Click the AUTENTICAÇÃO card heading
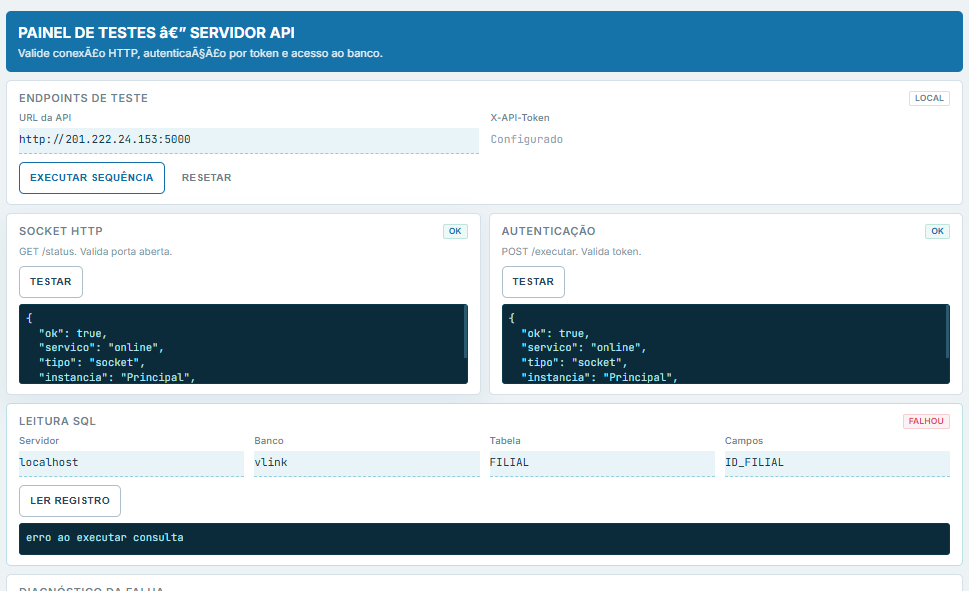 548,231
